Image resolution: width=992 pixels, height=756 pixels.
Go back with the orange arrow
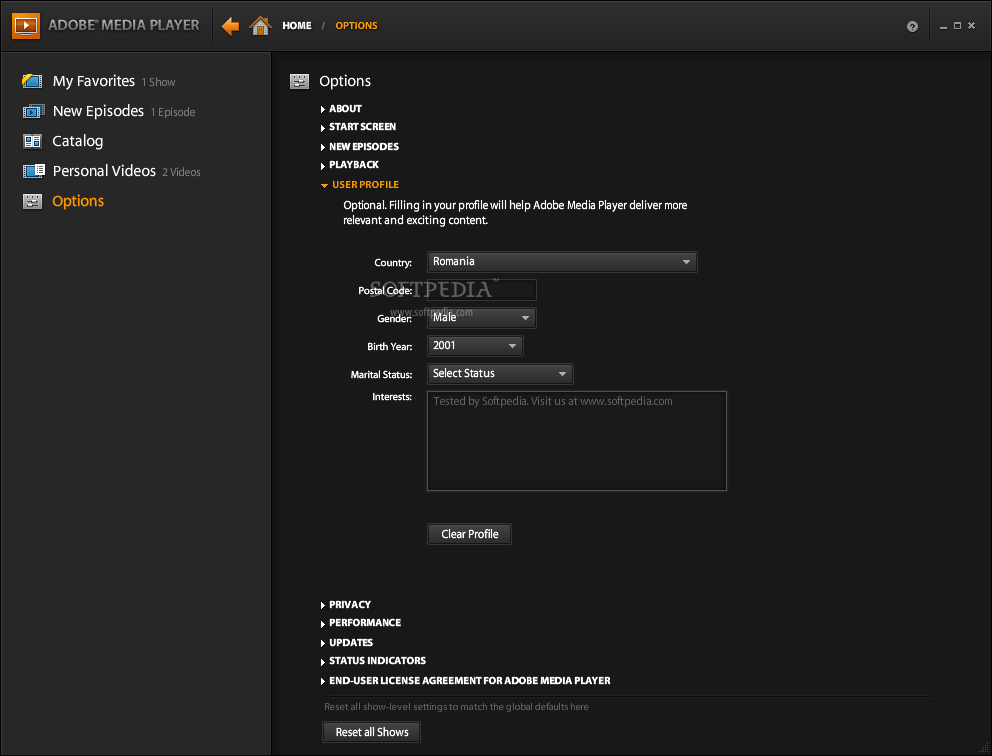pos(230,26)
